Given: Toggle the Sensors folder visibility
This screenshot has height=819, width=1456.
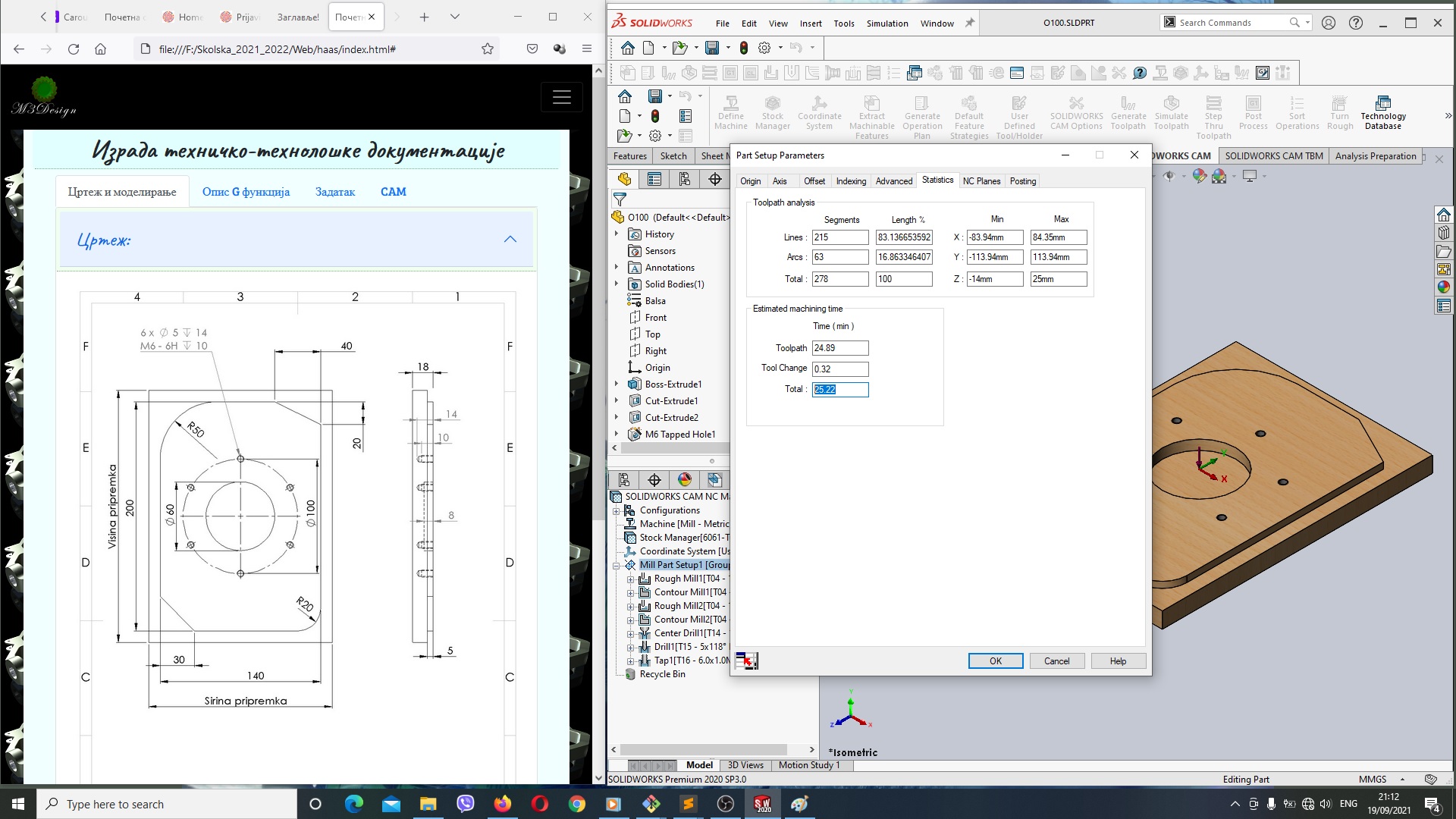Looking at the screenshot, I should (x=618, y=250).
